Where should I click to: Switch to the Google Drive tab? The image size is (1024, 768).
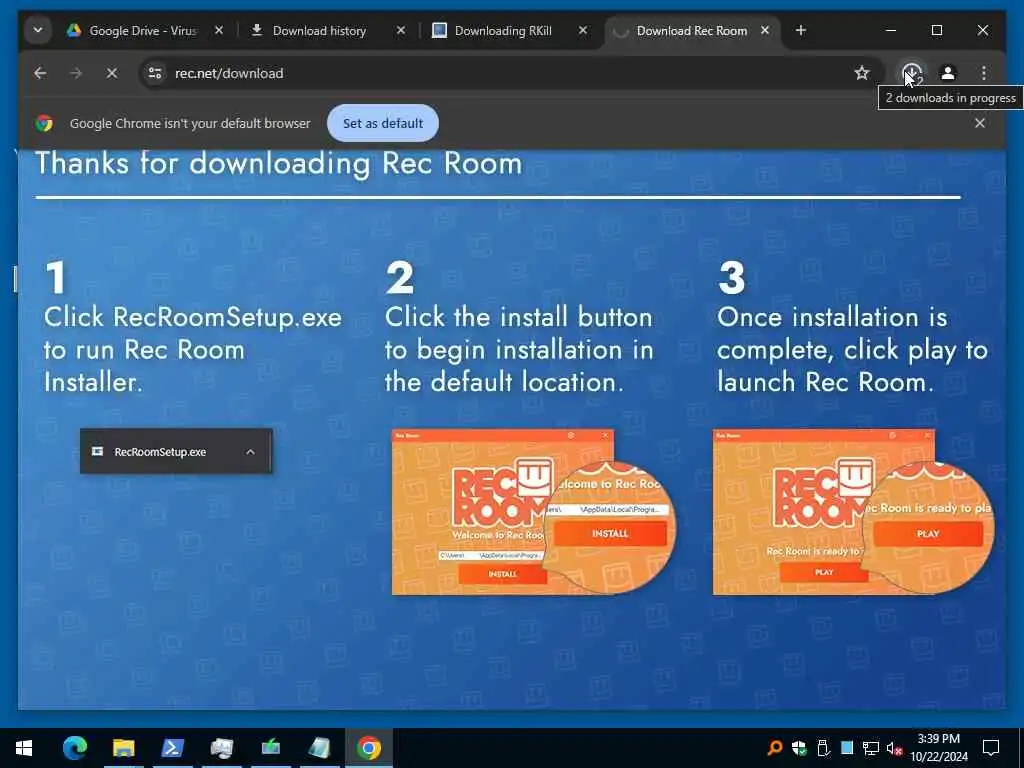(x=143, y=31)
